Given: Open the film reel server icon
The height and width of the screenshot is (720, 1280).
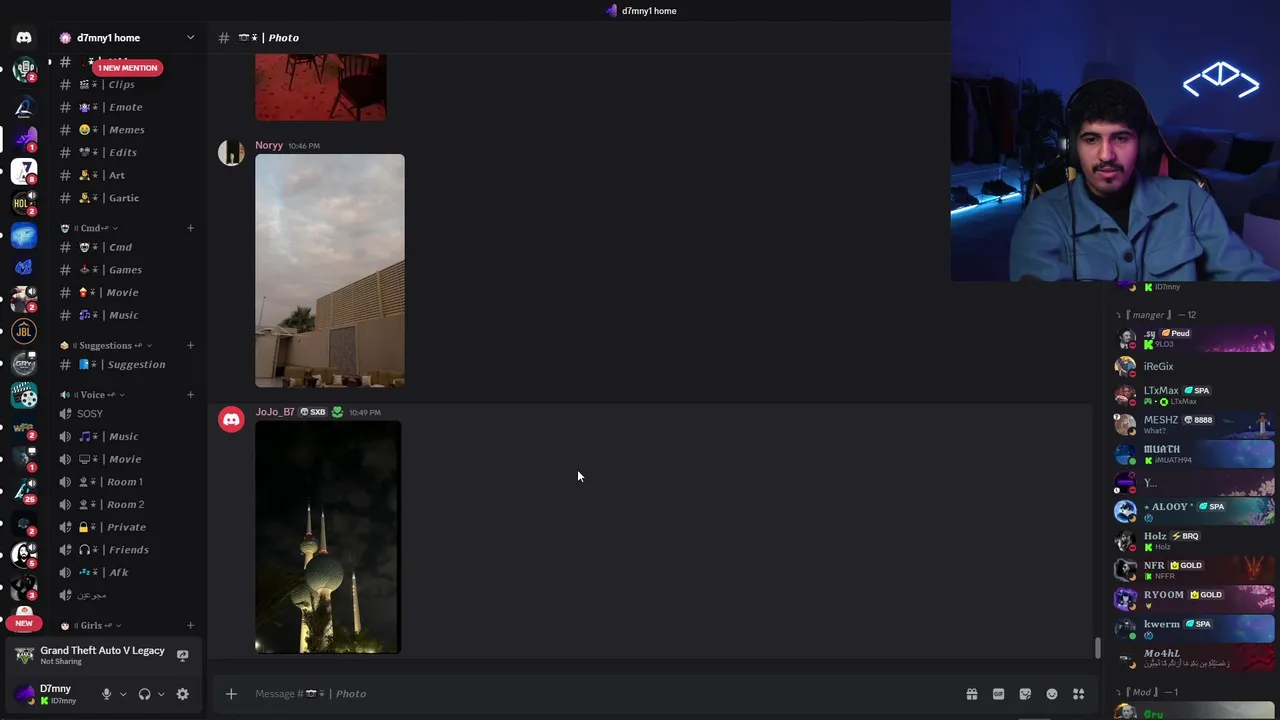Looking at the screenshot, I should coord(24,396).
